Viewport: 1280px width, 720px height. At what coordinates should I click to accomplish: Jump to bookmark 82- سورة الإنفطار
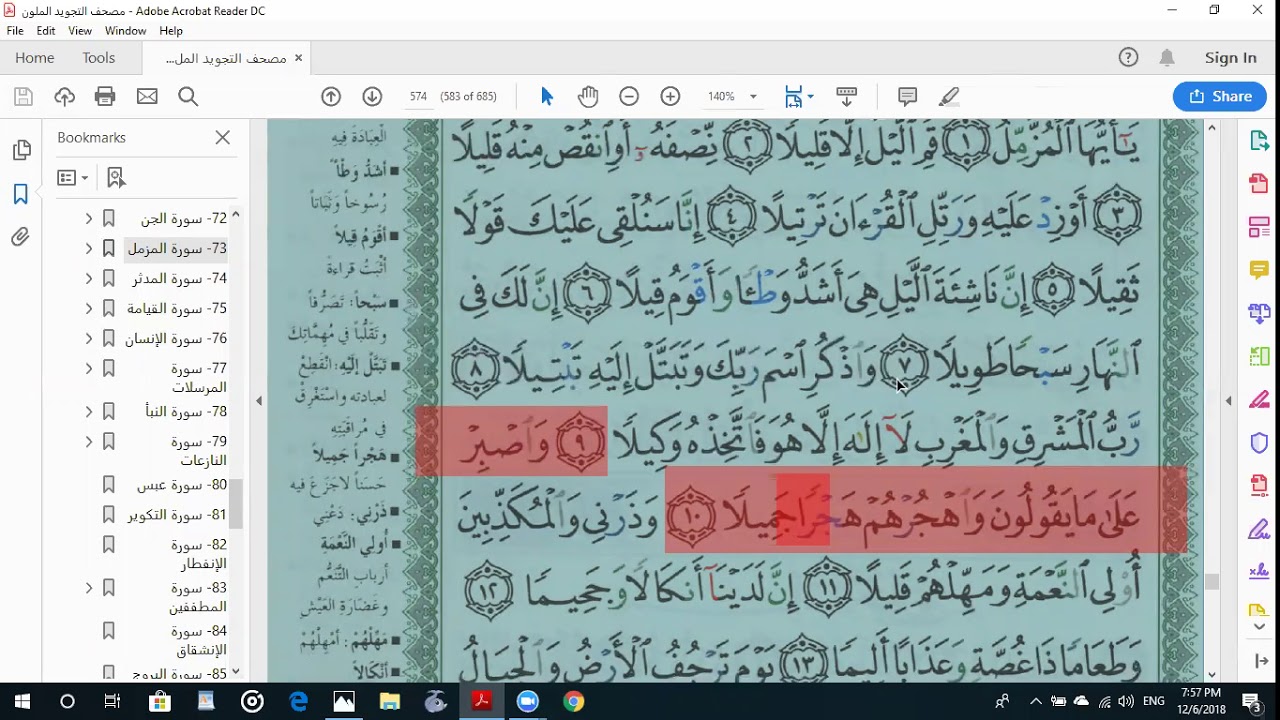tap(198, 554)
